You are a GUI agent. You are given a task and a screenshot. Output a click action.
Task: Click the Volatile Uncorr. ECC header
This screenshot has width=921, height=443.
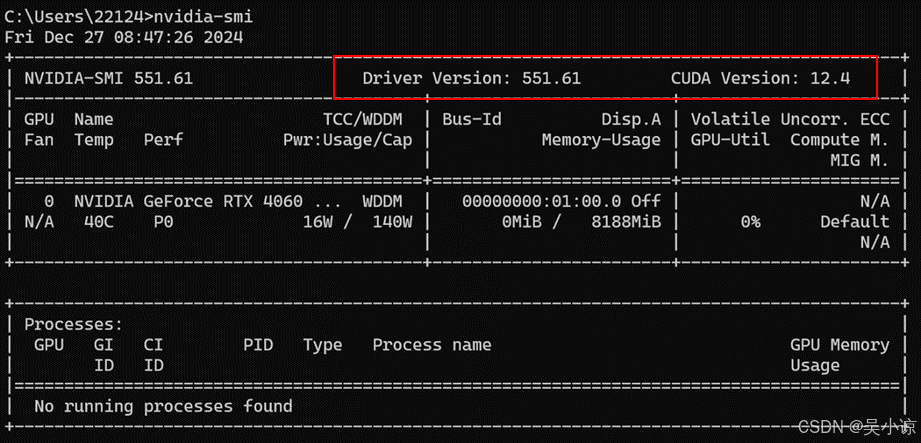790,119
